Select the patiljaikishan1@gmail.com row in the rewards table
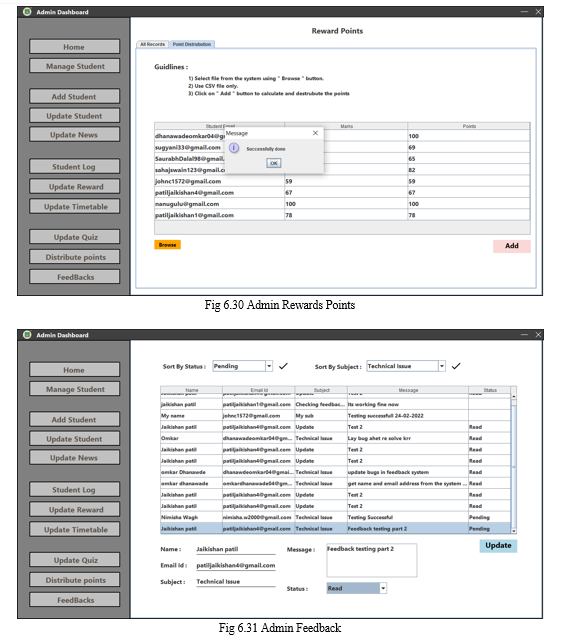The height and width of the screenshot is (641, 570). [342, 215]
